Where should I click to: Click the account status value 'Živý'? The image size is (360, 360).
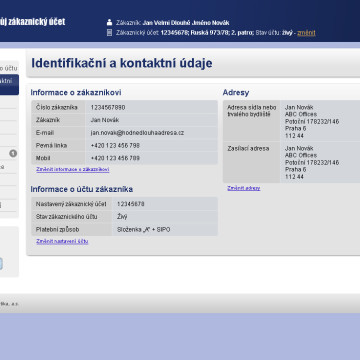tap(122, 217)
